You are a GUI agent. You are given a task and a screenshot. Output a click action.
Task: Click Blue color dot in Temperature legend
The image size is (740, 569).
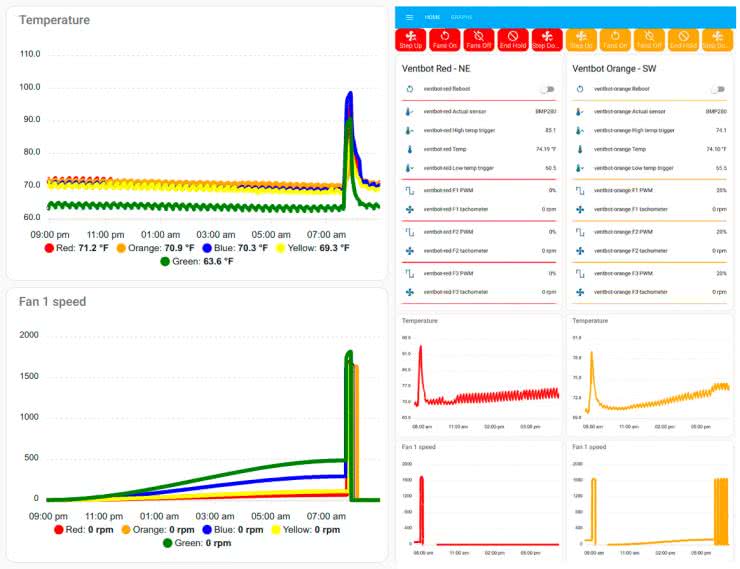[207, 247]
